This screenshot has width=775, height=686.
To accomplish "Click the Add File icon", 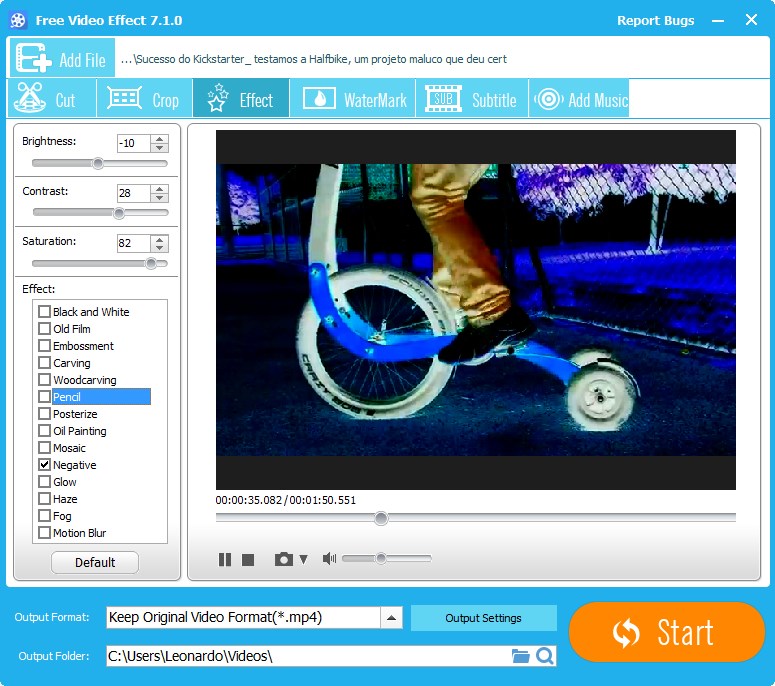I will (33, 58).
